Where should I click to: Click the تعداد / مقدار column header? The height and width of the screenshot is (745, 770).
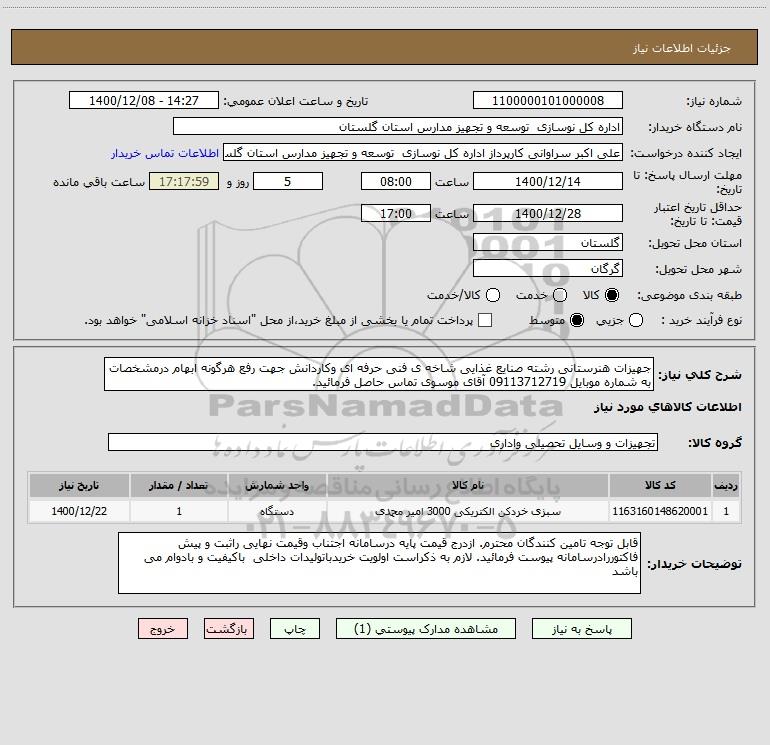(179, 485)
